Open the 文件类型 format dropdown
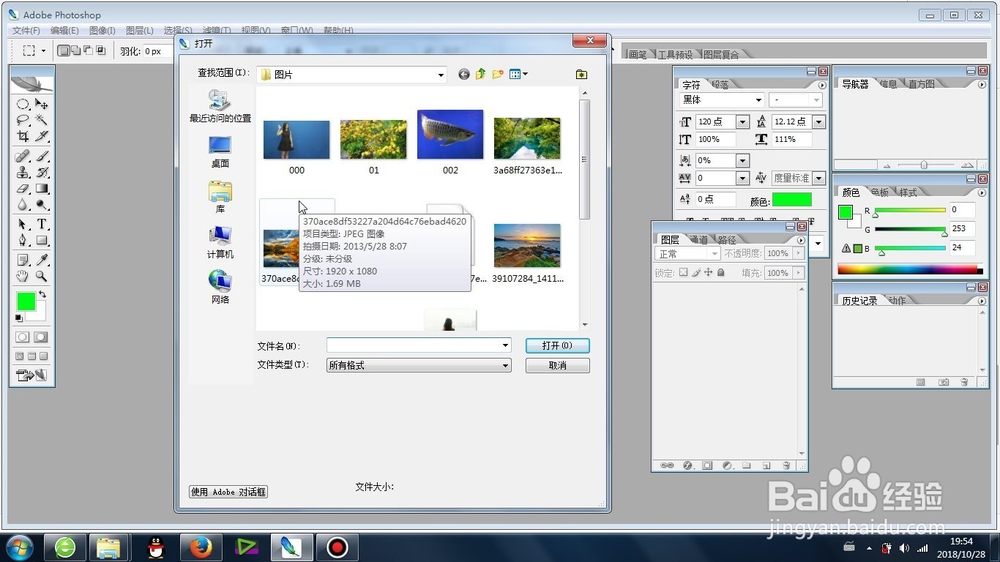The height and width of the screenshot is (562, 1000). point(505,366)
